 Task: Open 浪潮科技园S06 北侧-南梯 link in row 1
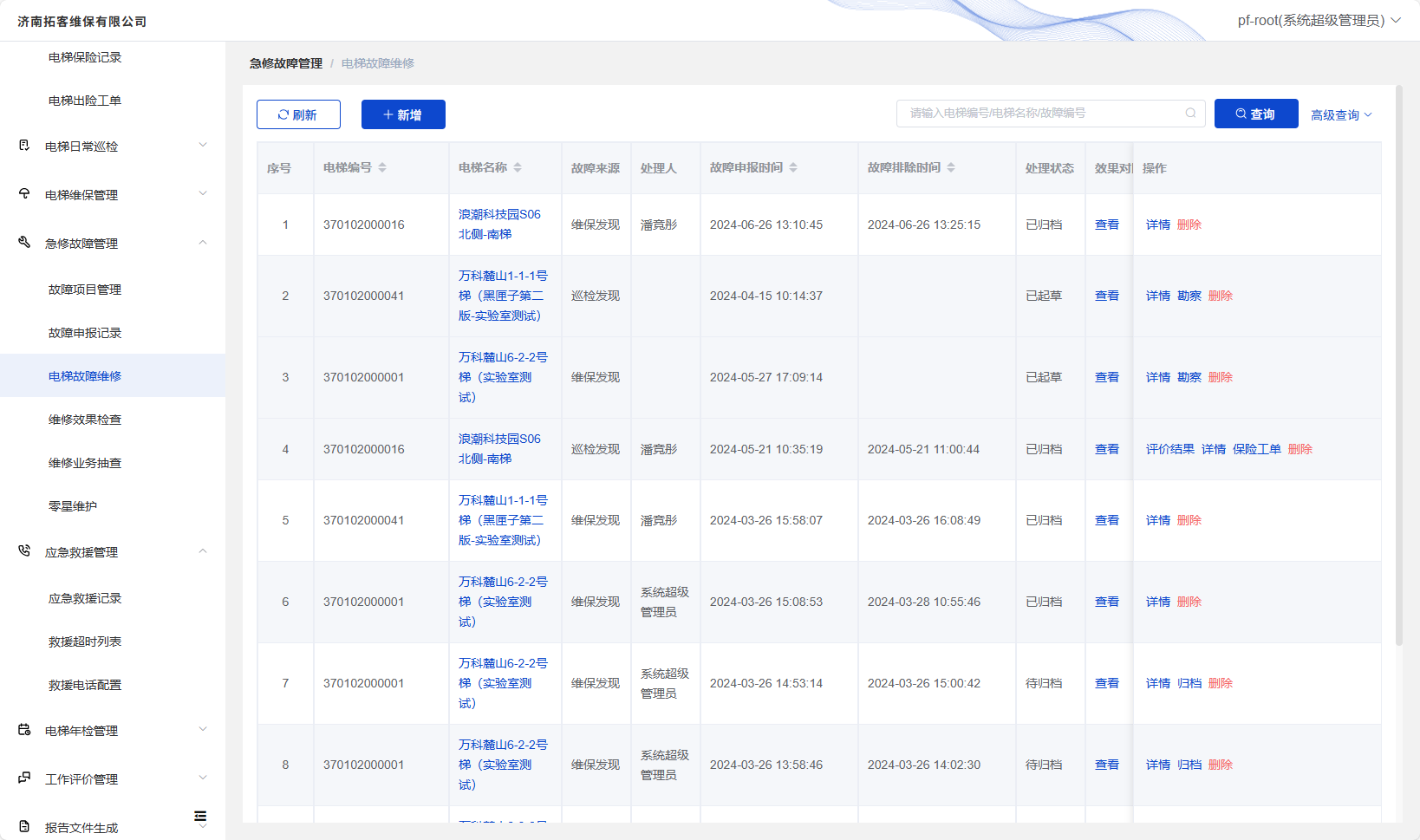coord(499,224)
